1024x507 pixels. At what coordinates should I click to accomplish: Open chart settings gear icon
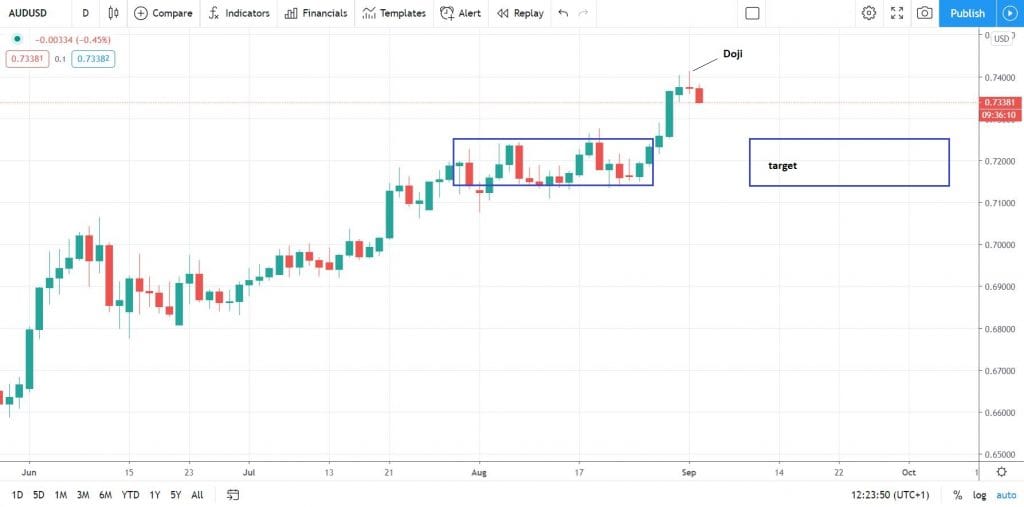pyautogui.click(x=868, y=12)
